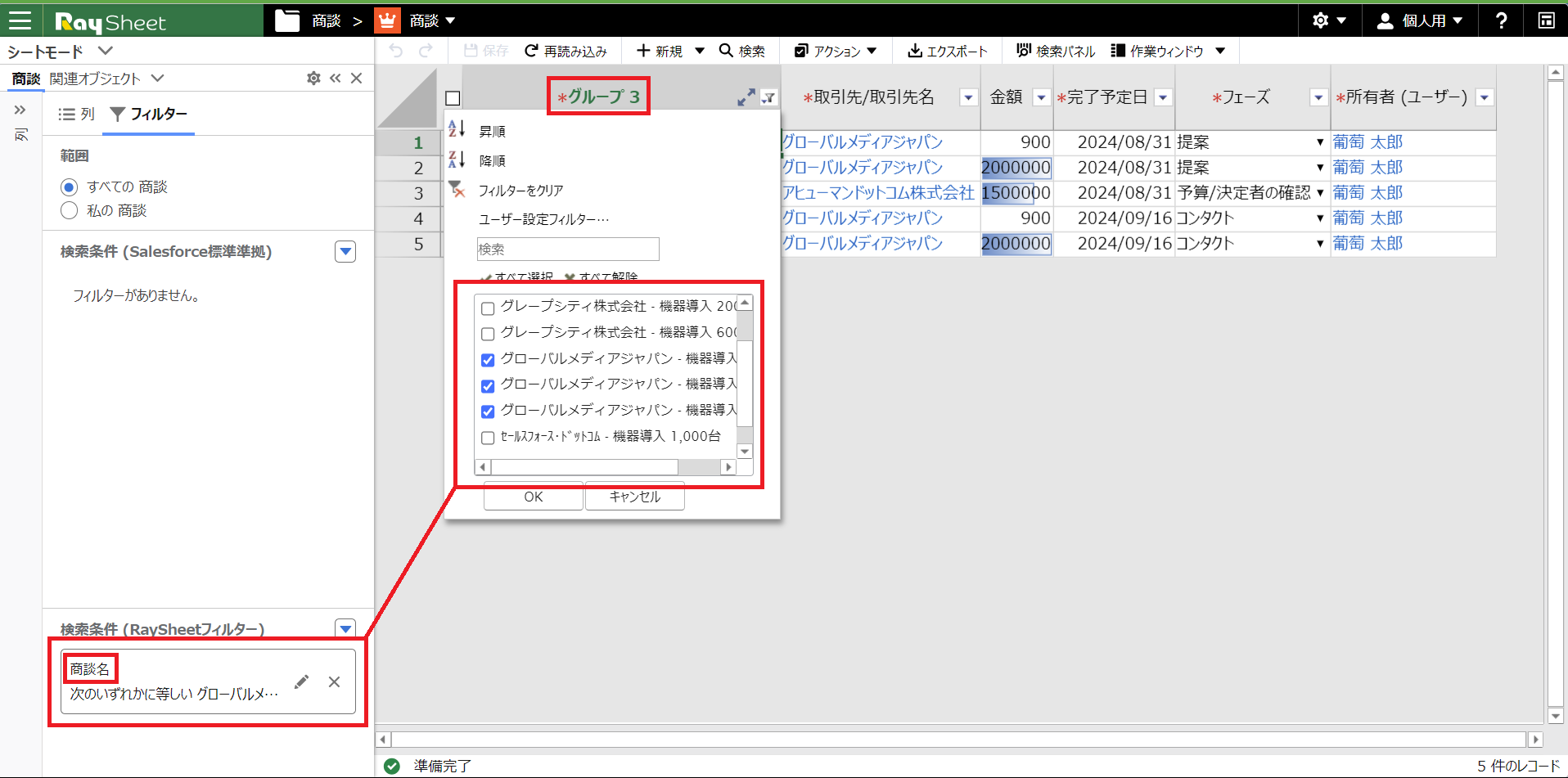Click the expand arrows in グループ 3 header
The width and height of the screenshot is (1568, 778).
[x=746, y=97]
